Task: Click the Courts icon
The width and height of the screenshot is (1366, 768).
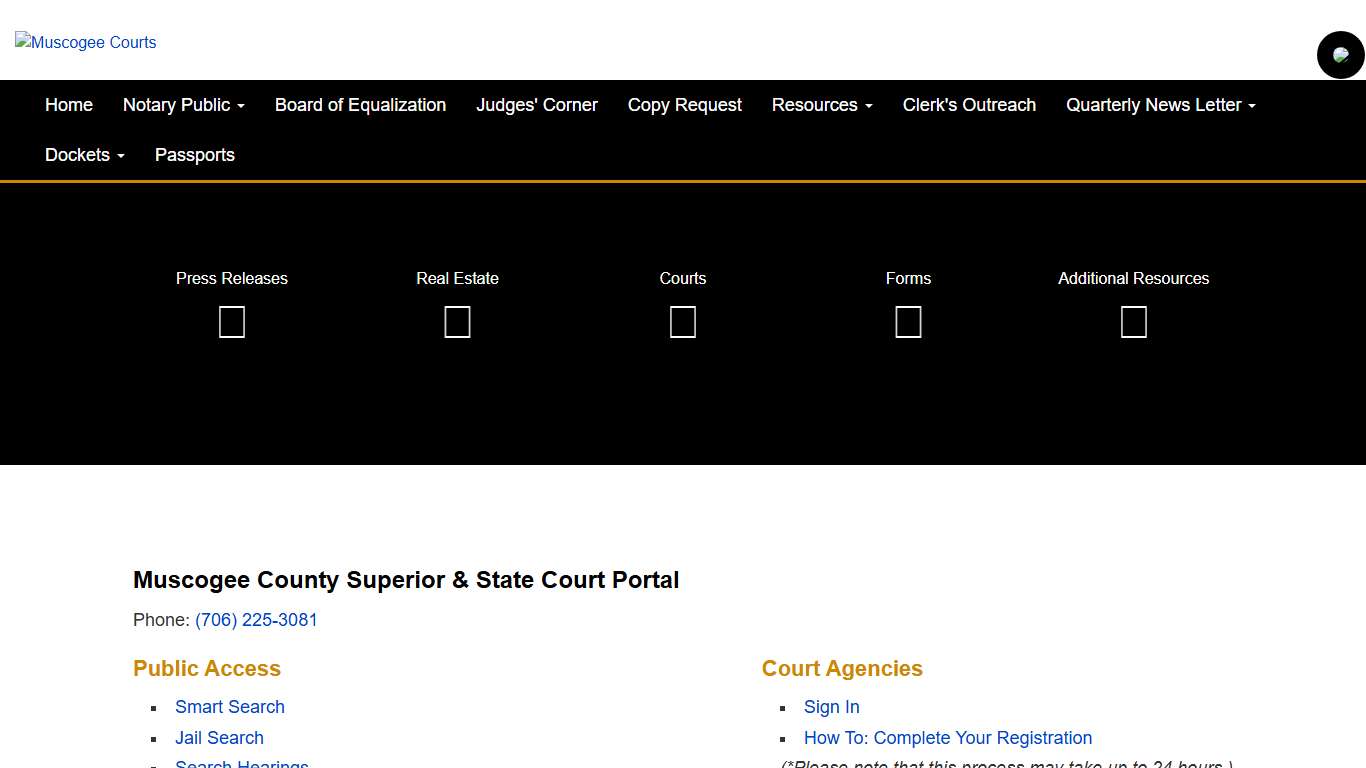Action: coord(683,321)
